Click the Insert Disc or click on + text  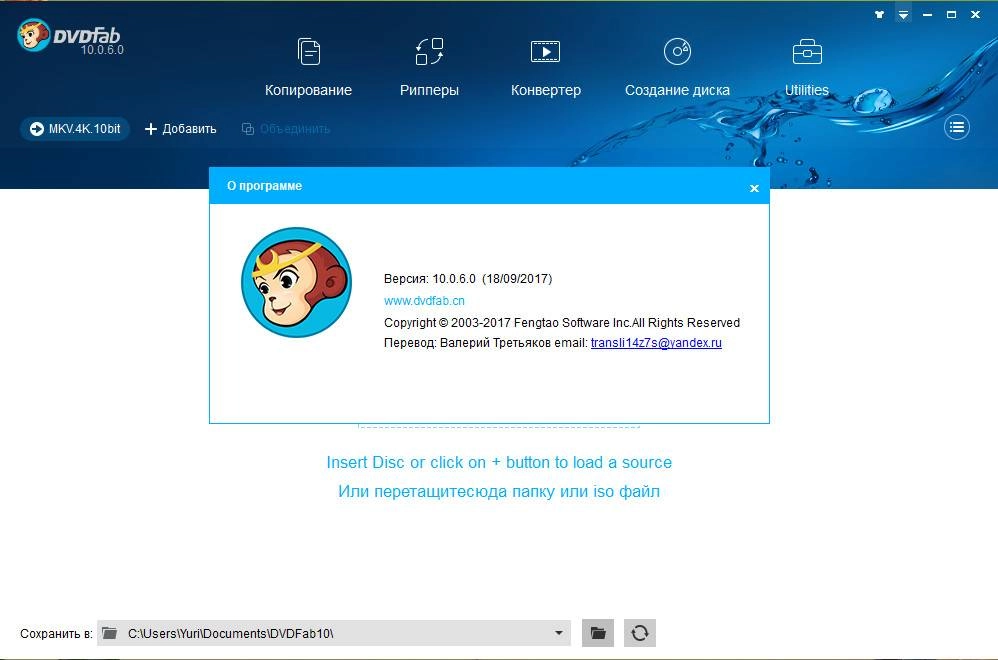499,462
